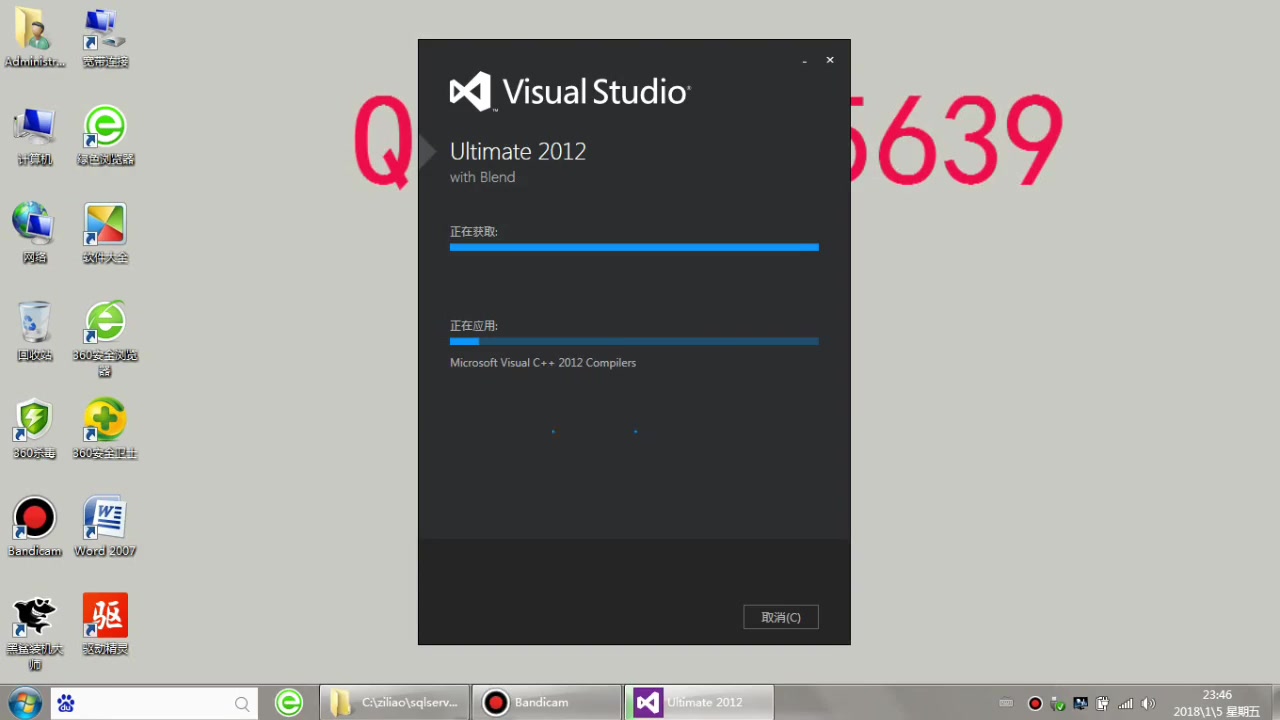This screenshot has height=720, width=1280.
Task: Open the Administrator folder desktop icon
Action: coord(35,38)
